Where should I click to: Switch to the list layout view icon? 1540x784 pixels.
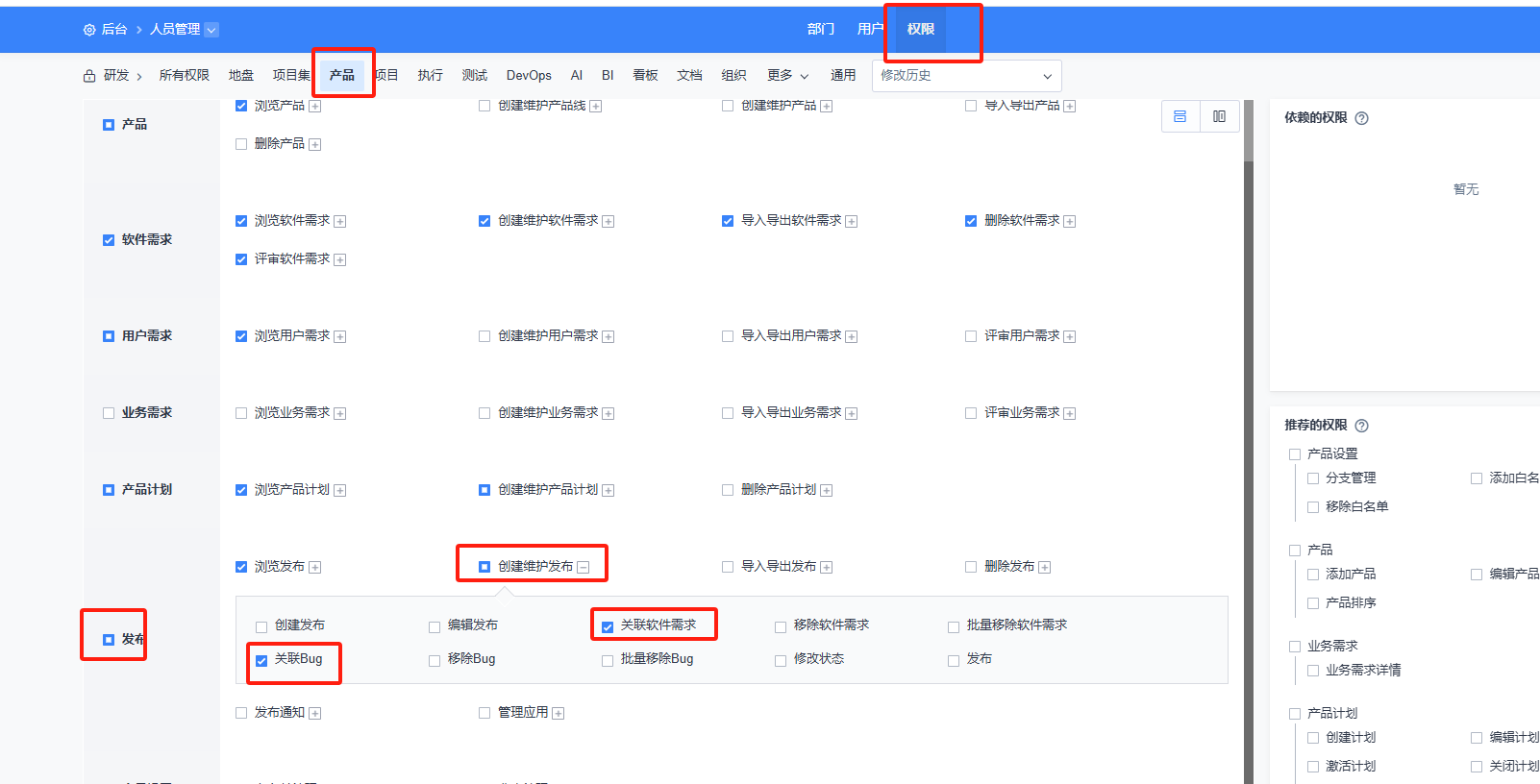tap(1180, 116)
